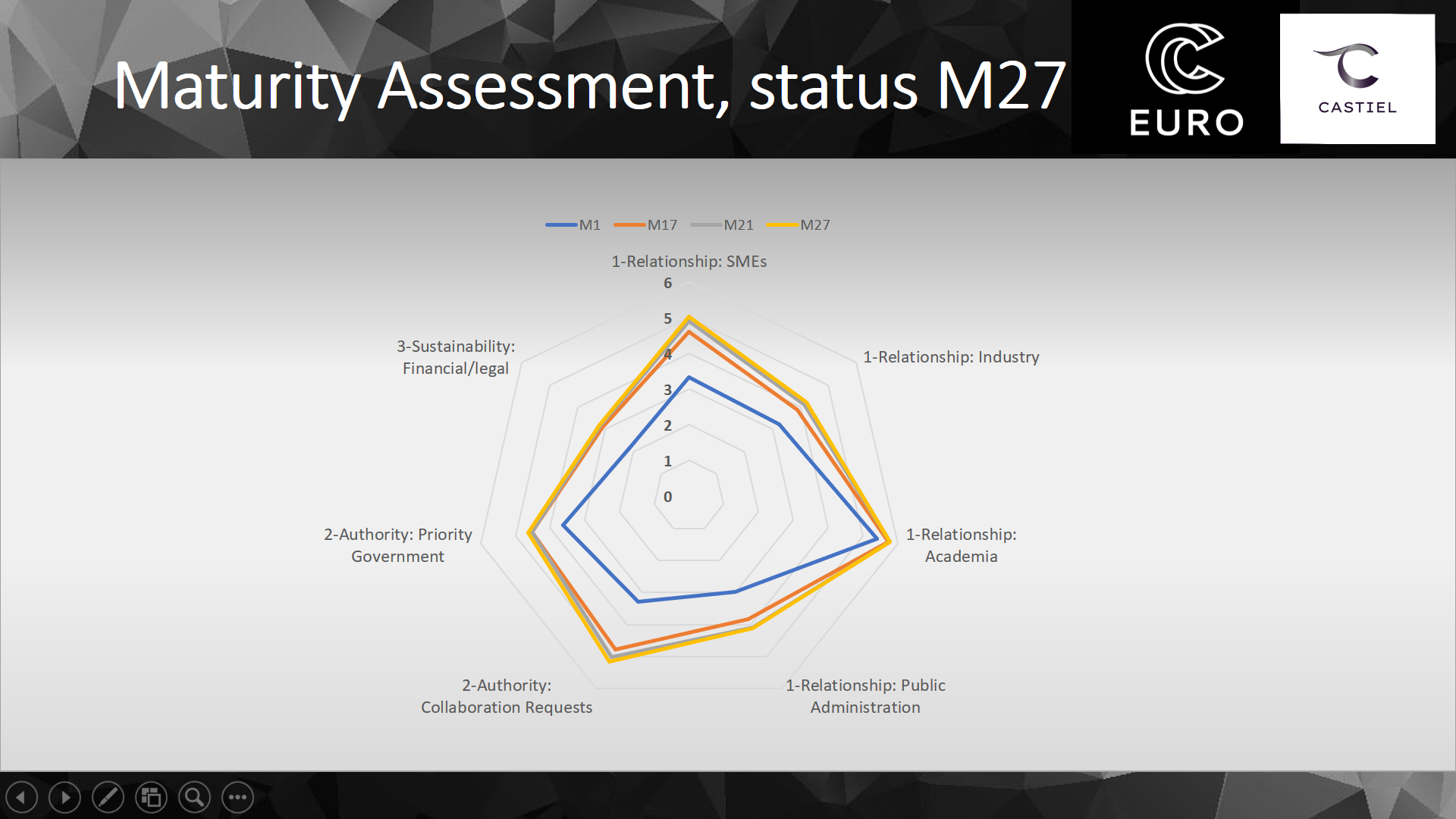Click the 1-Relationship: SMEs axis label

pos(689,262)
